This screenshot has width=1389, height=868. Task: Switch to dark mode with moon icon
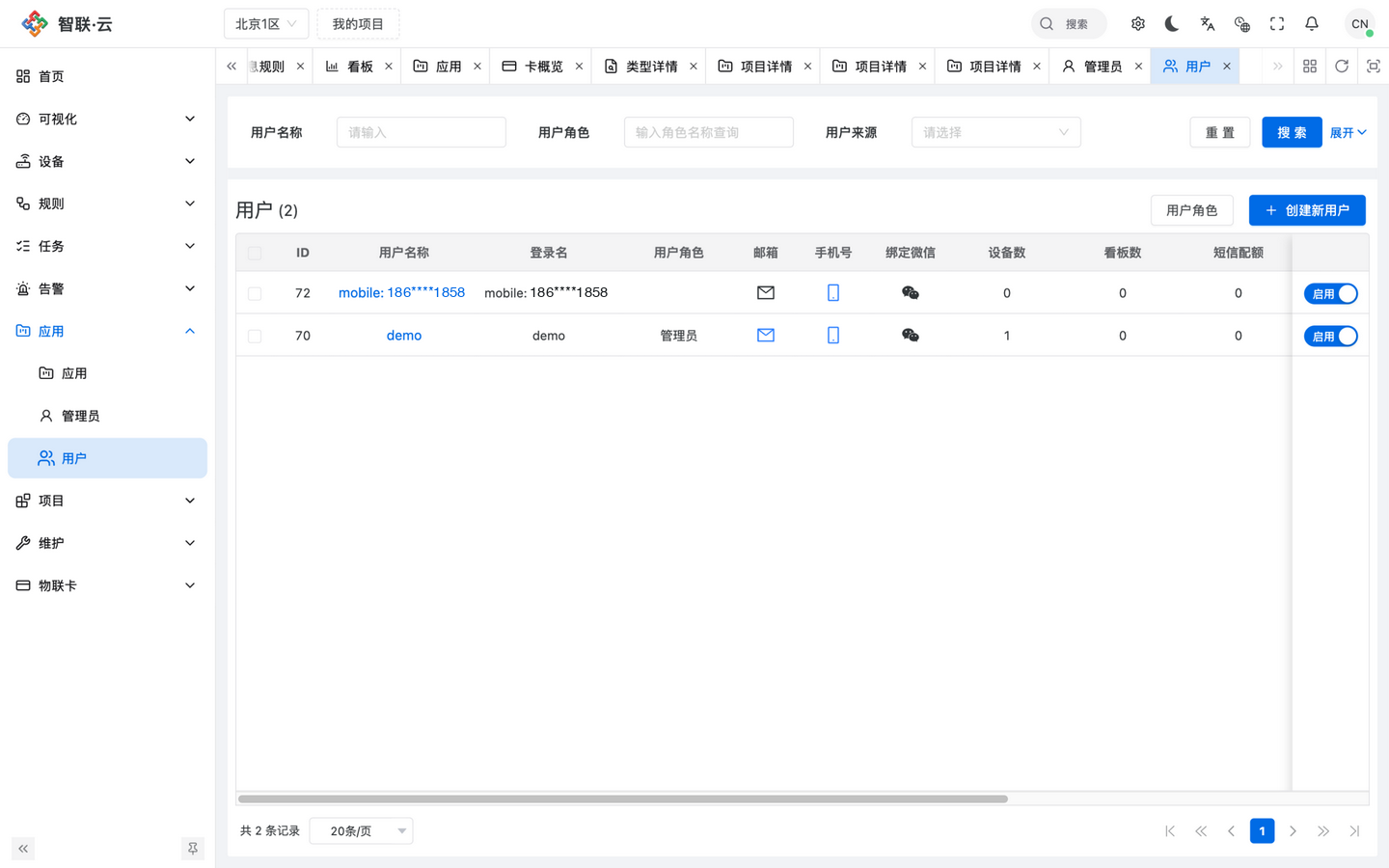(x=1172, y=24)
